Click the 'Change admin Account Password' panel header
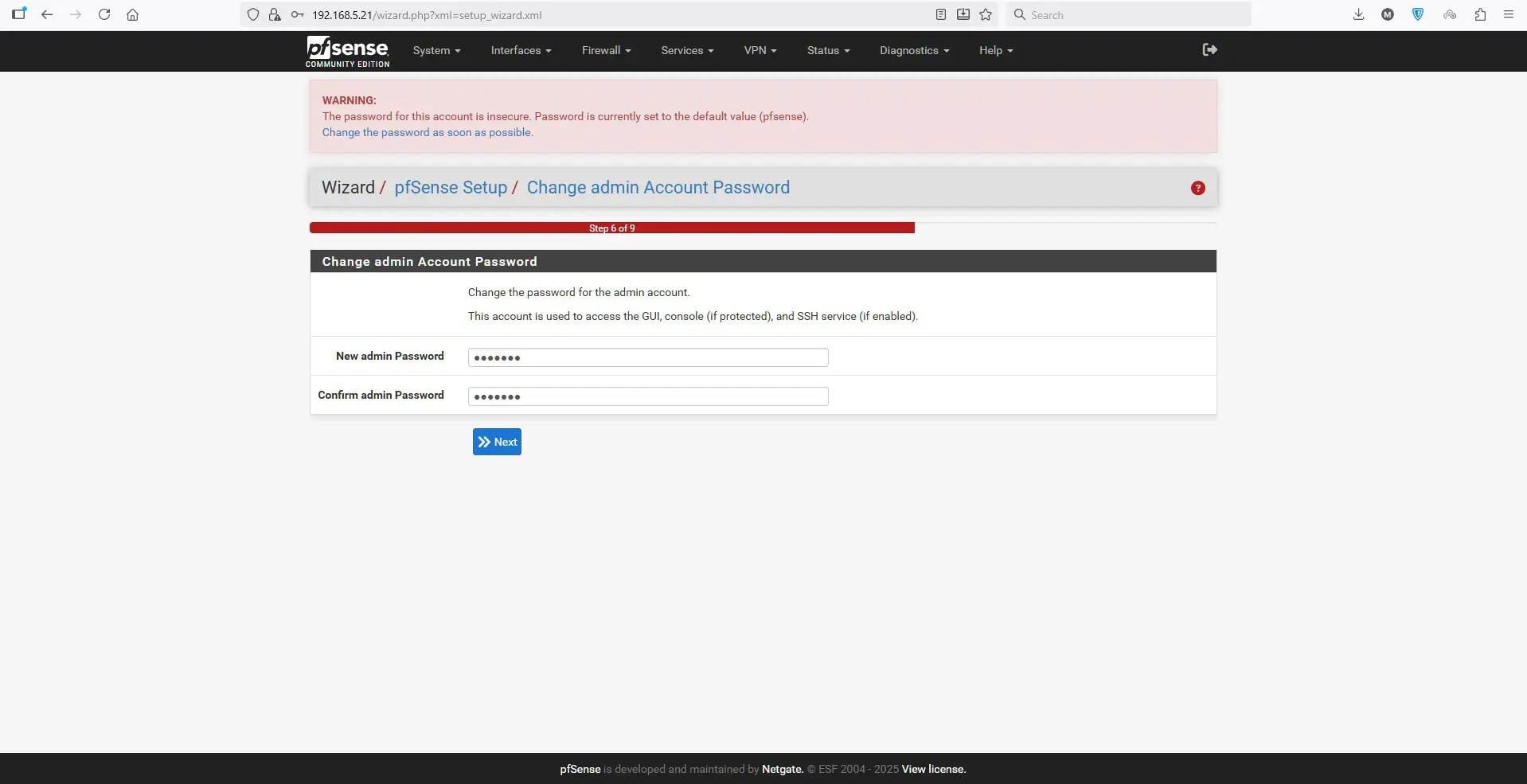The image size is (1527, 784). click(763, 261)
